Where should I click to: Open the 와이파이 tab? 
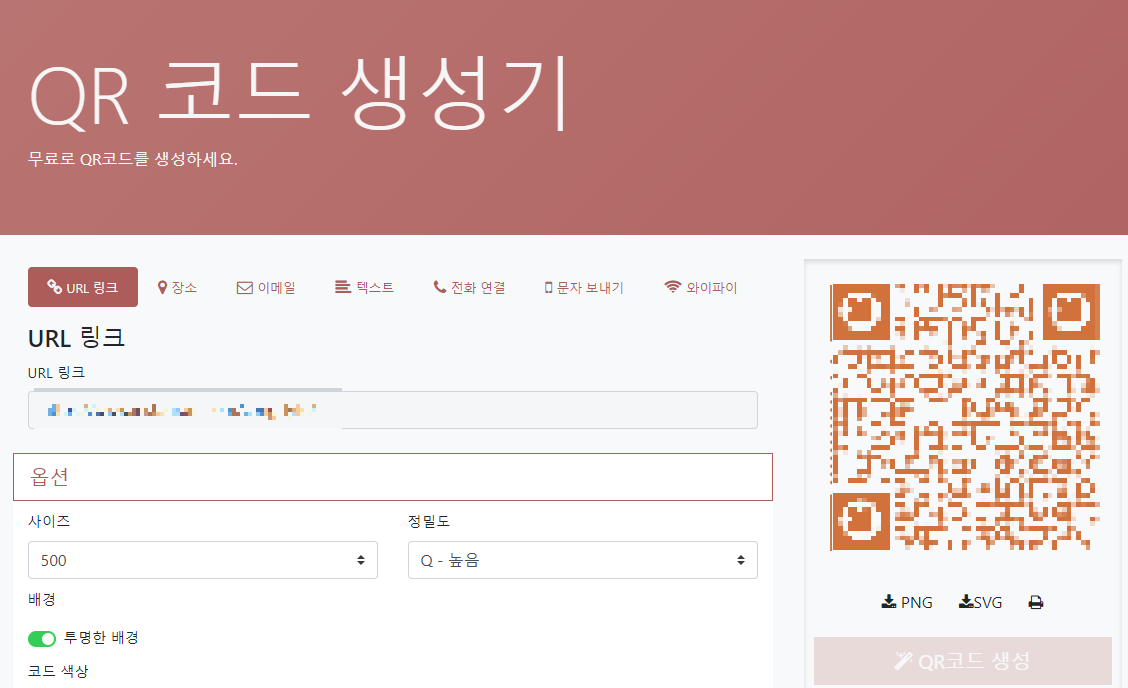coord(701,287)
